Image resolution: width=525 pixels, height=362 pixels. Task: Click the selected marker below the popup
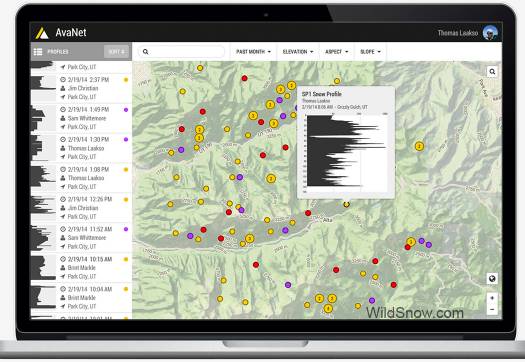click(347, 204)
